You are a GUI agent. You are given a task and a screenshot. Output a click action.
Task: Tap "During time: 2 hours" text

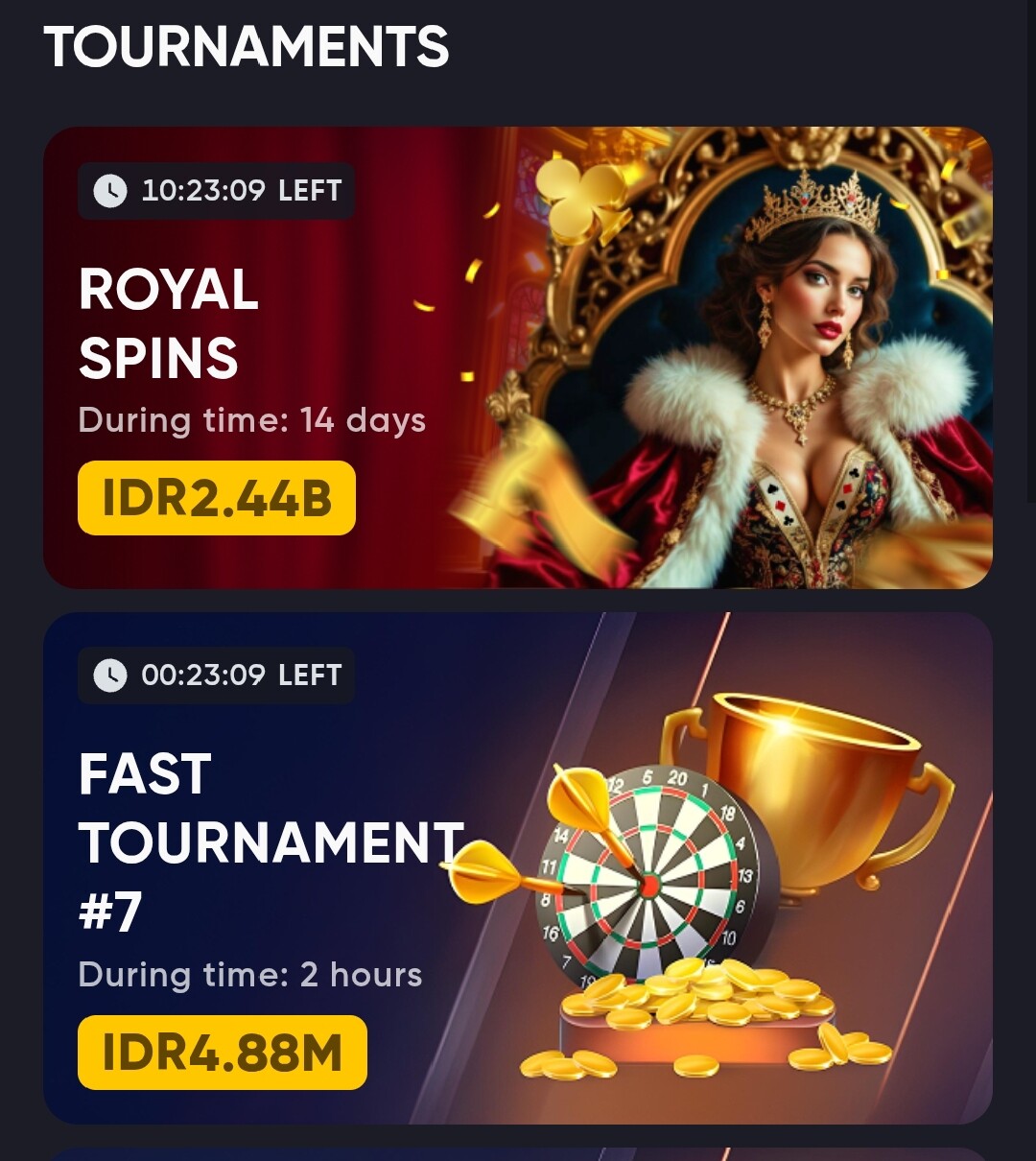point(250,975)
